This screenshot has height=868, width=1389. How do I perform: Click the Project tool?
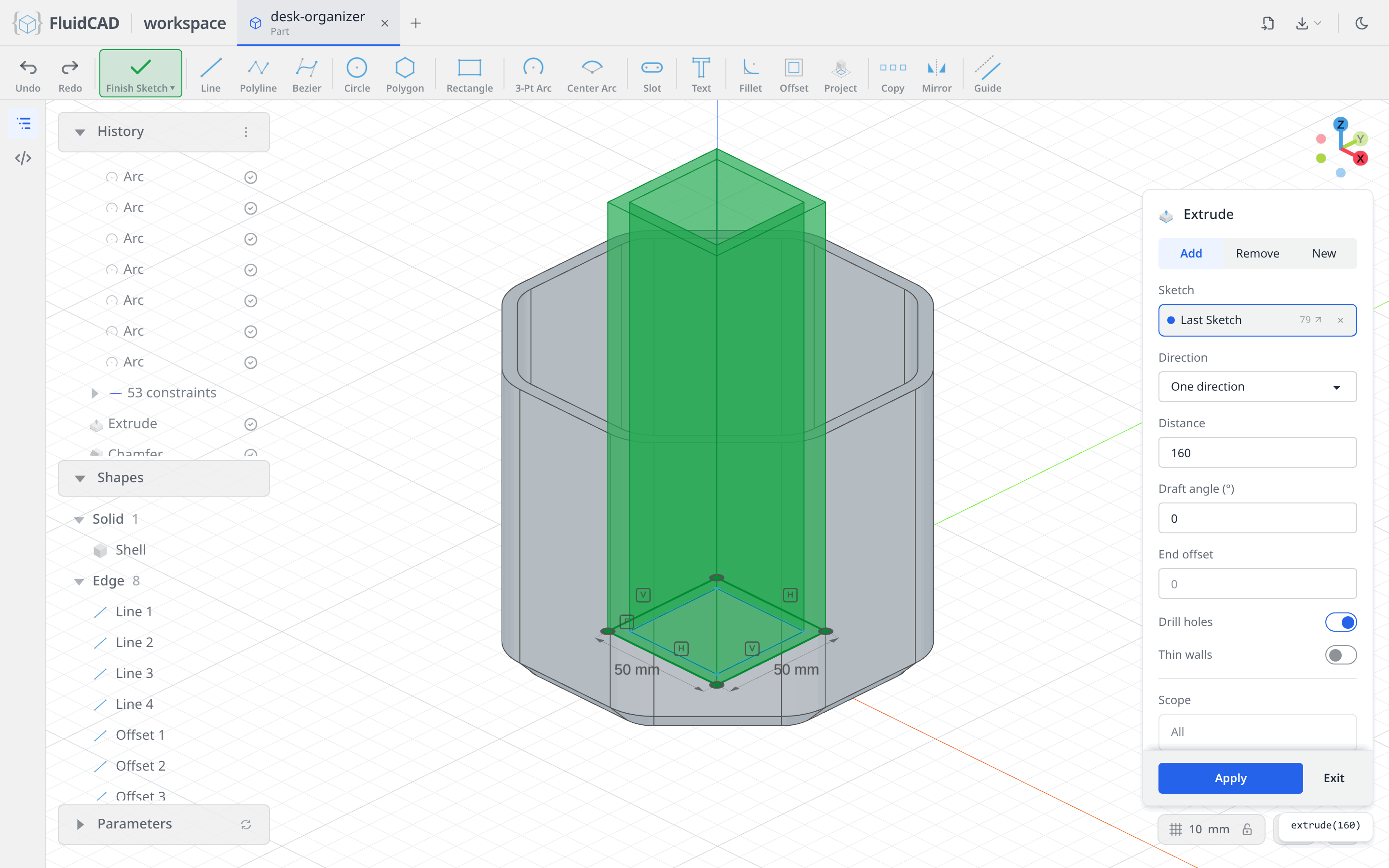point(840,74)
